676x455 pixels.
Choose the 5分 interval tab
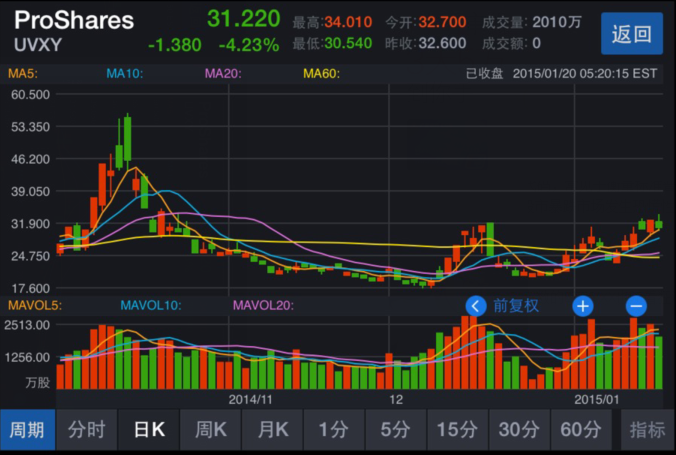pyautogui.click(x=396, y=430)
